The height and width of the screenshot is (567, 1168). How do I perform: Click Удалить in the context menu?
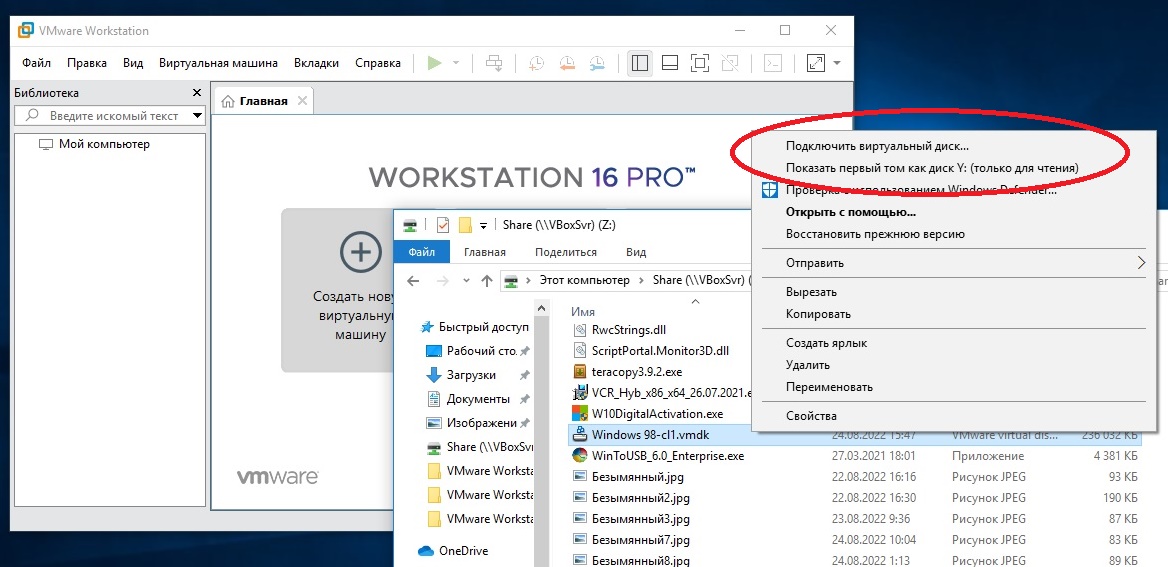click(x=807, y=365)
